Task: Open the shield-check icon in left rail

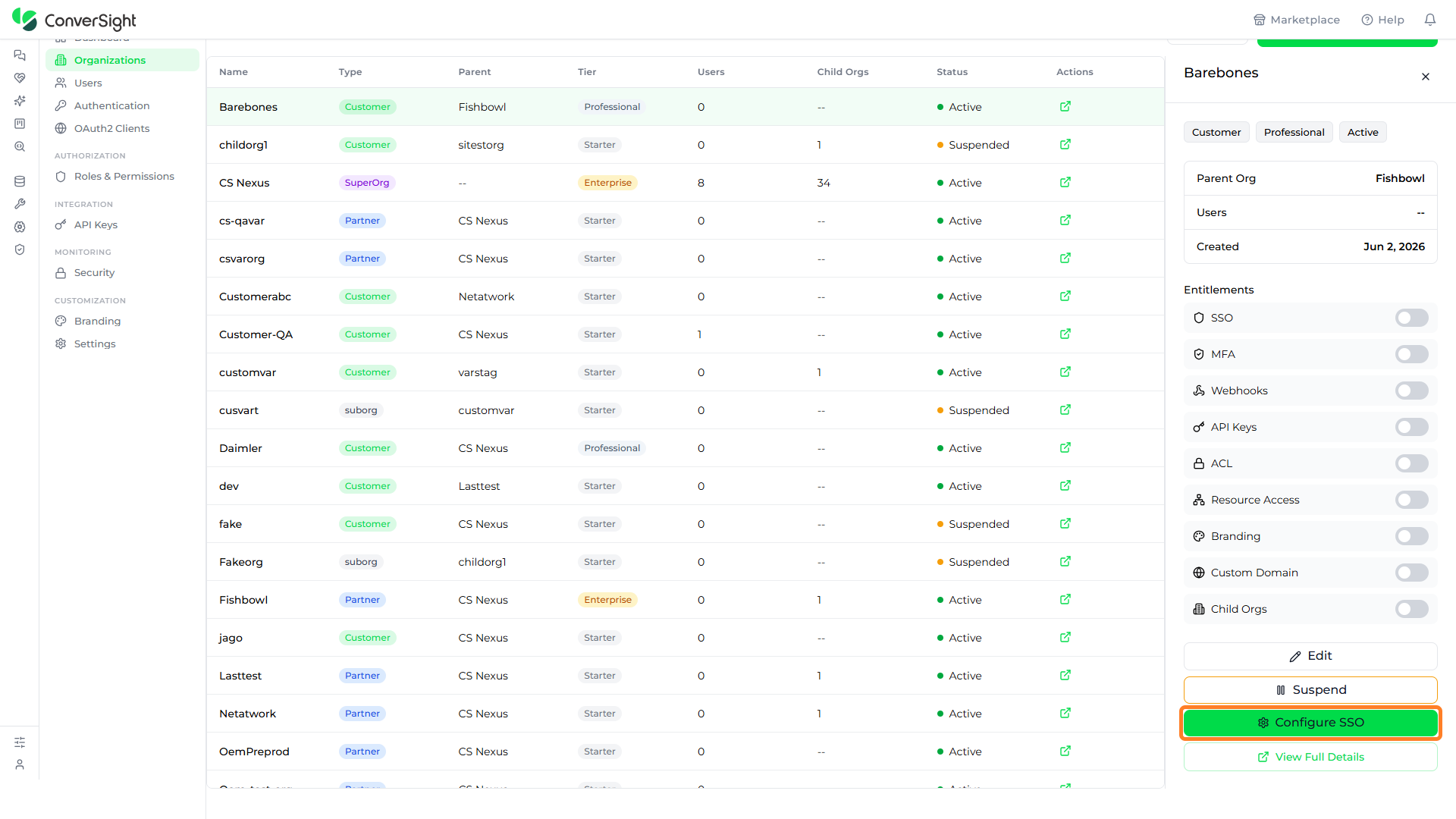Action: click(20, 249)
